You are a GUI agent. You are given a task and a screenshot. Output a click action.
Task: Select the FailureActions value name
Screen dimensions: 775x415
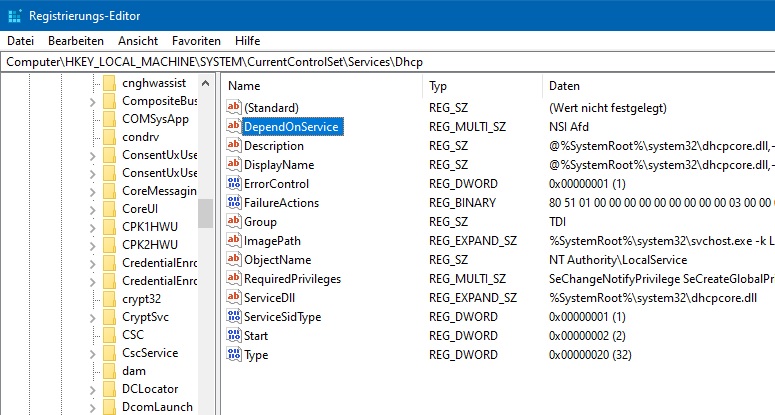(x=281, y=203)
